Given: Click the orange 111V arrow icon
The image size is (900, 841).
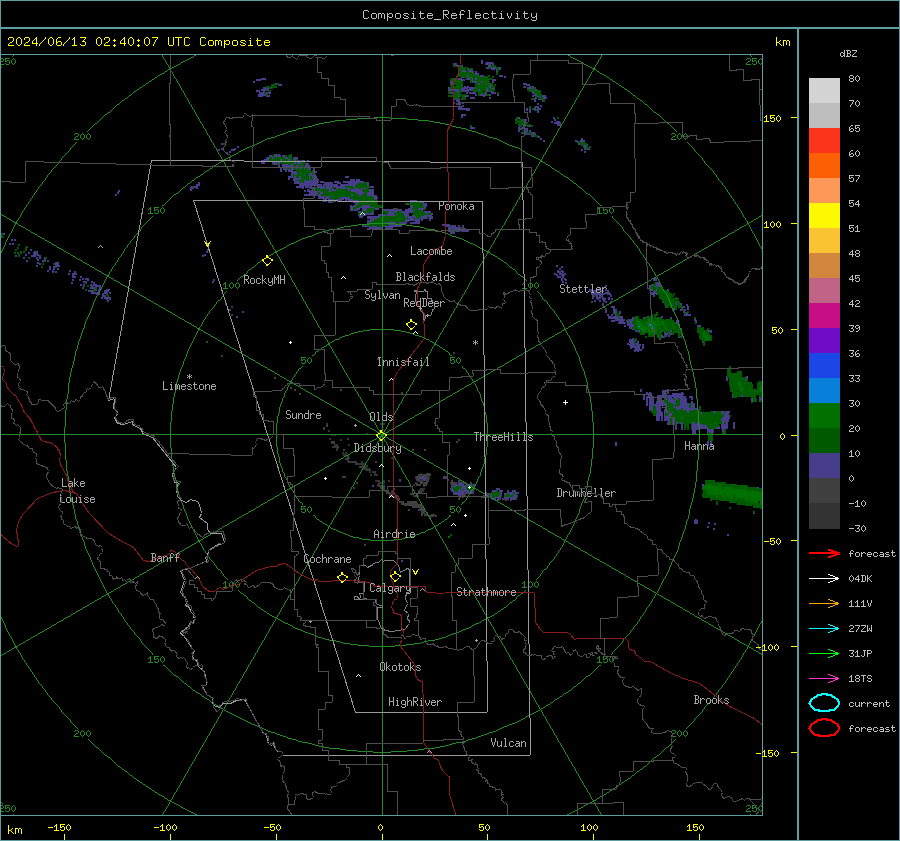Looking at the screenshot, I should pyautogui.click(x=824, y=603).
